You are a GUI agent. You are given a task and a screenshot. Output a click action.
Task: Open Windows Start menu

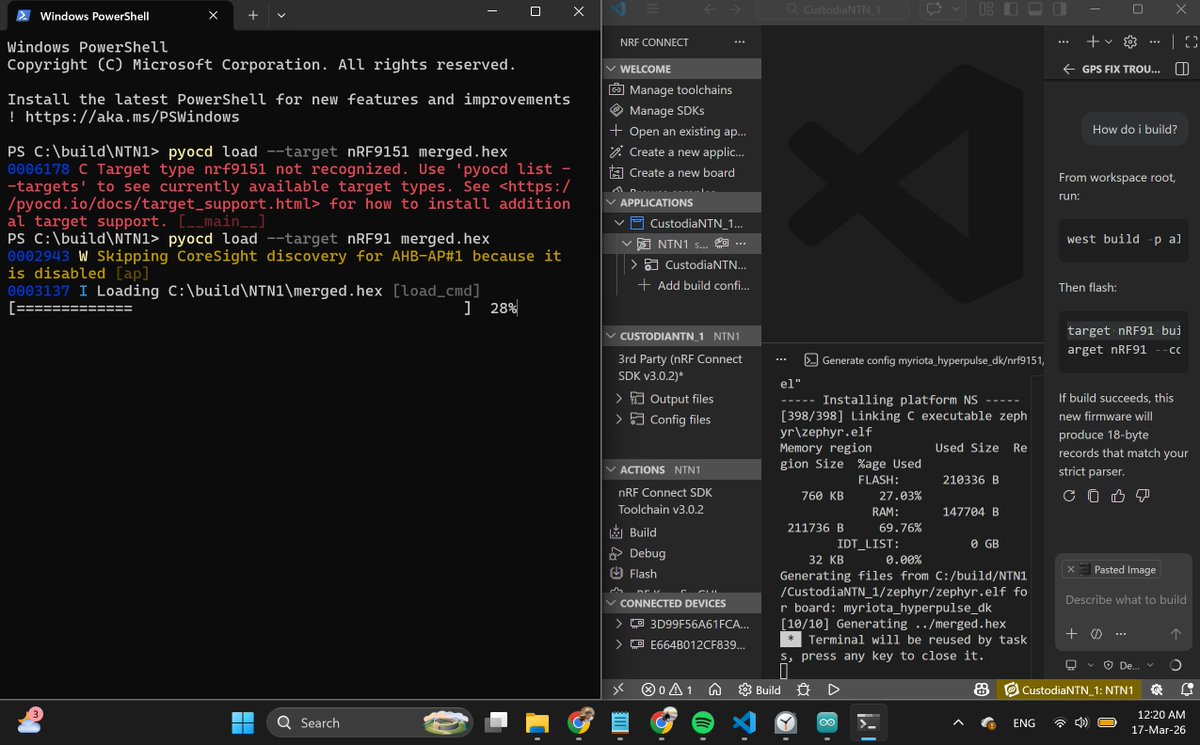(x=243, y=722)
